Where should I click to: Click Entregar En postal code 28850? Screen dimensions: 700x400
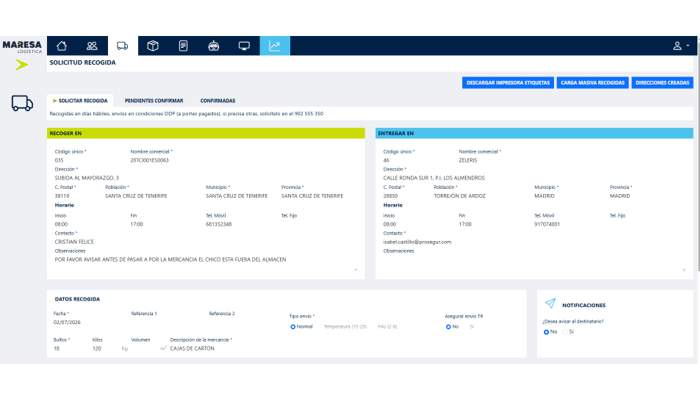405,196
